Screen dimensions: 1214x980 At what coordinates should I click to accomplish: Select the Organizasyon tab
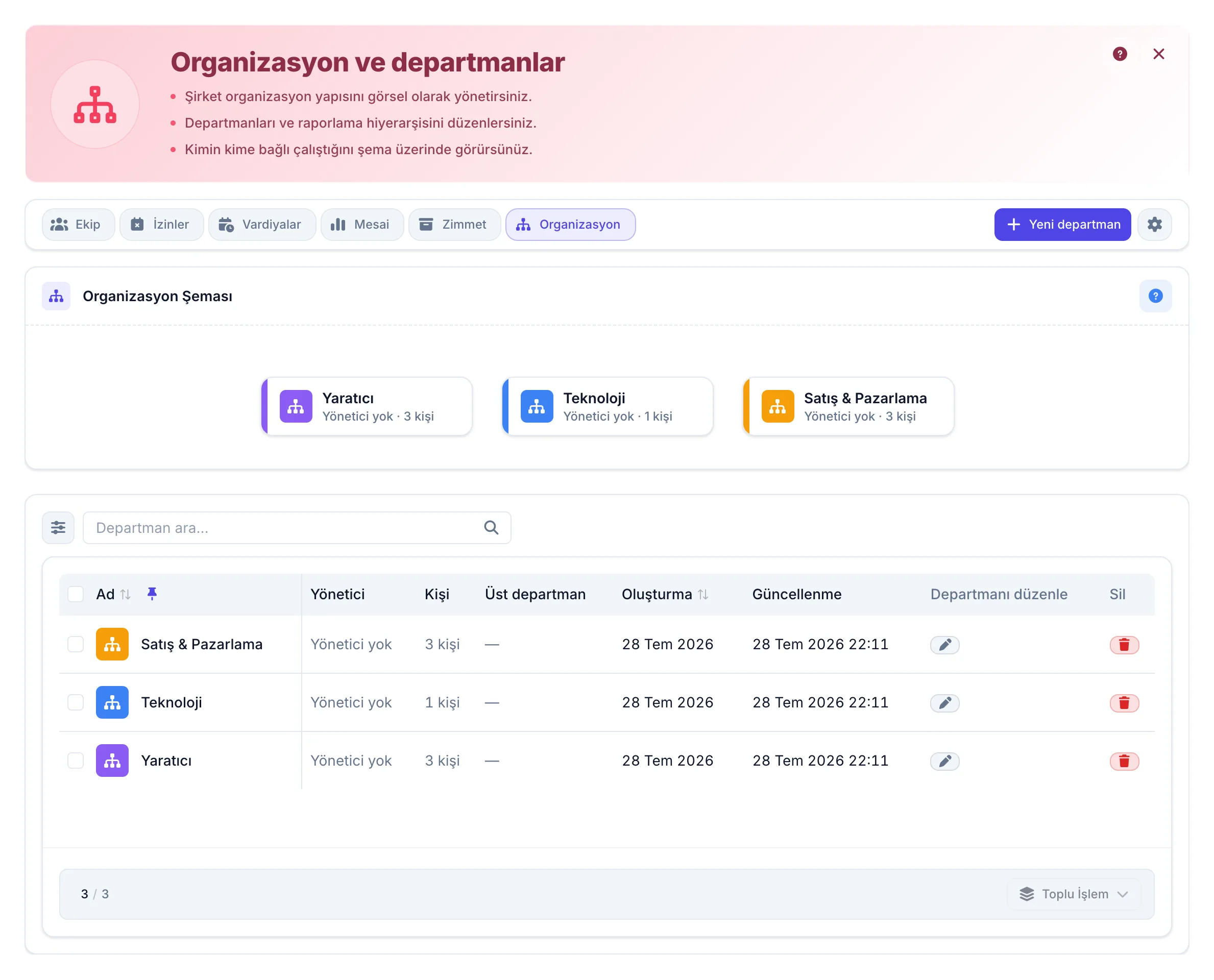tap(570, 224)
